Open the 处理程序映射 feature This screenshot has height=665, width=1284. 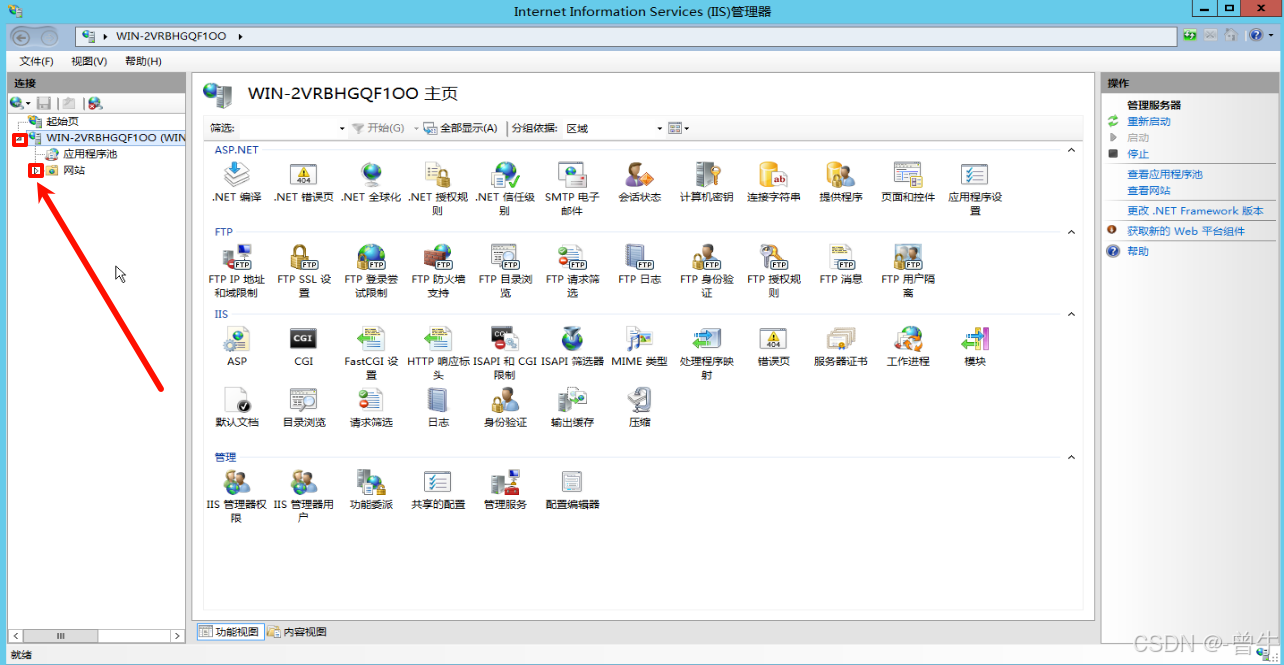click(x=706, y=353)
